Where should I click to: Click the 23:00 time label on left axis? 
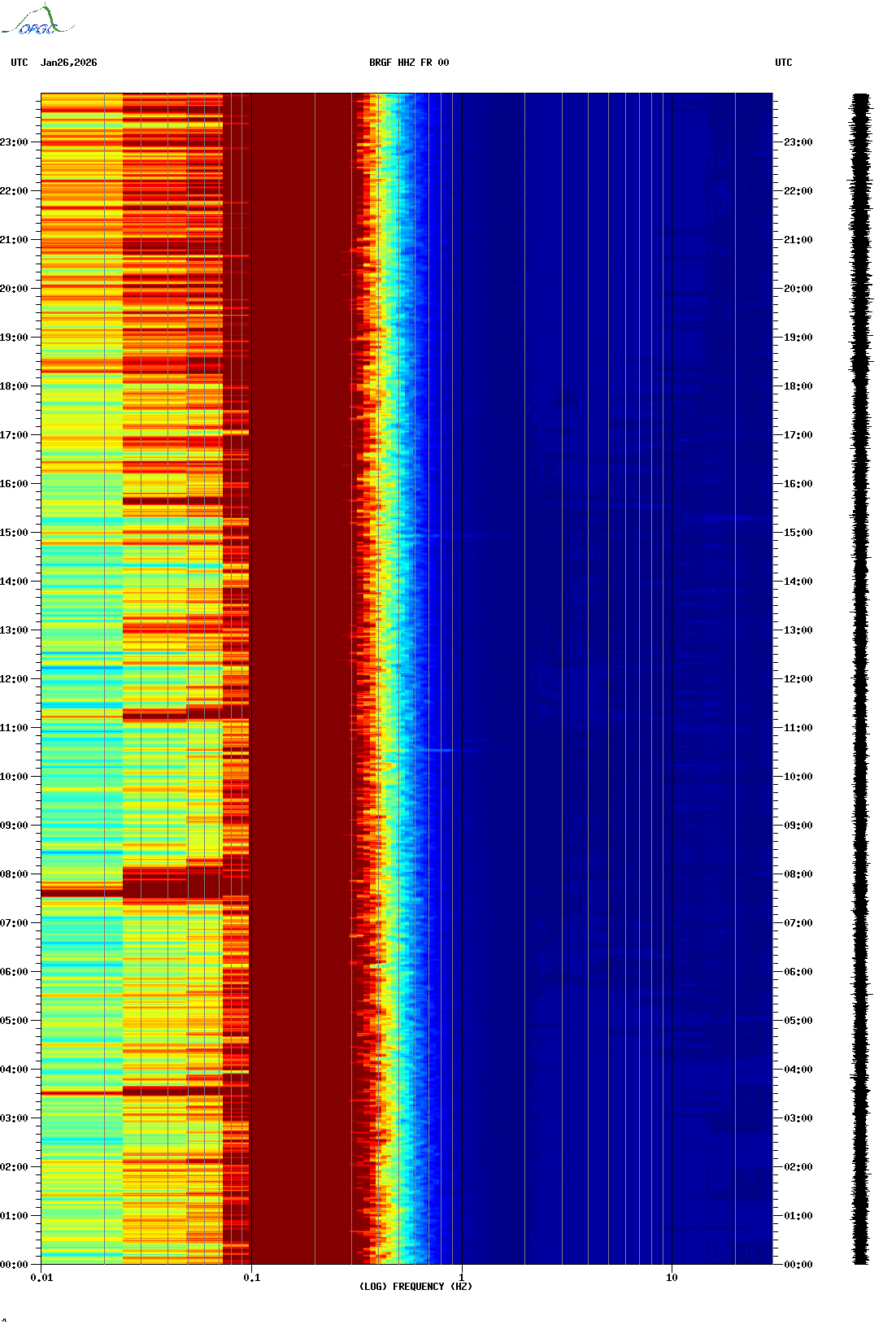click(x=14, y=142)
